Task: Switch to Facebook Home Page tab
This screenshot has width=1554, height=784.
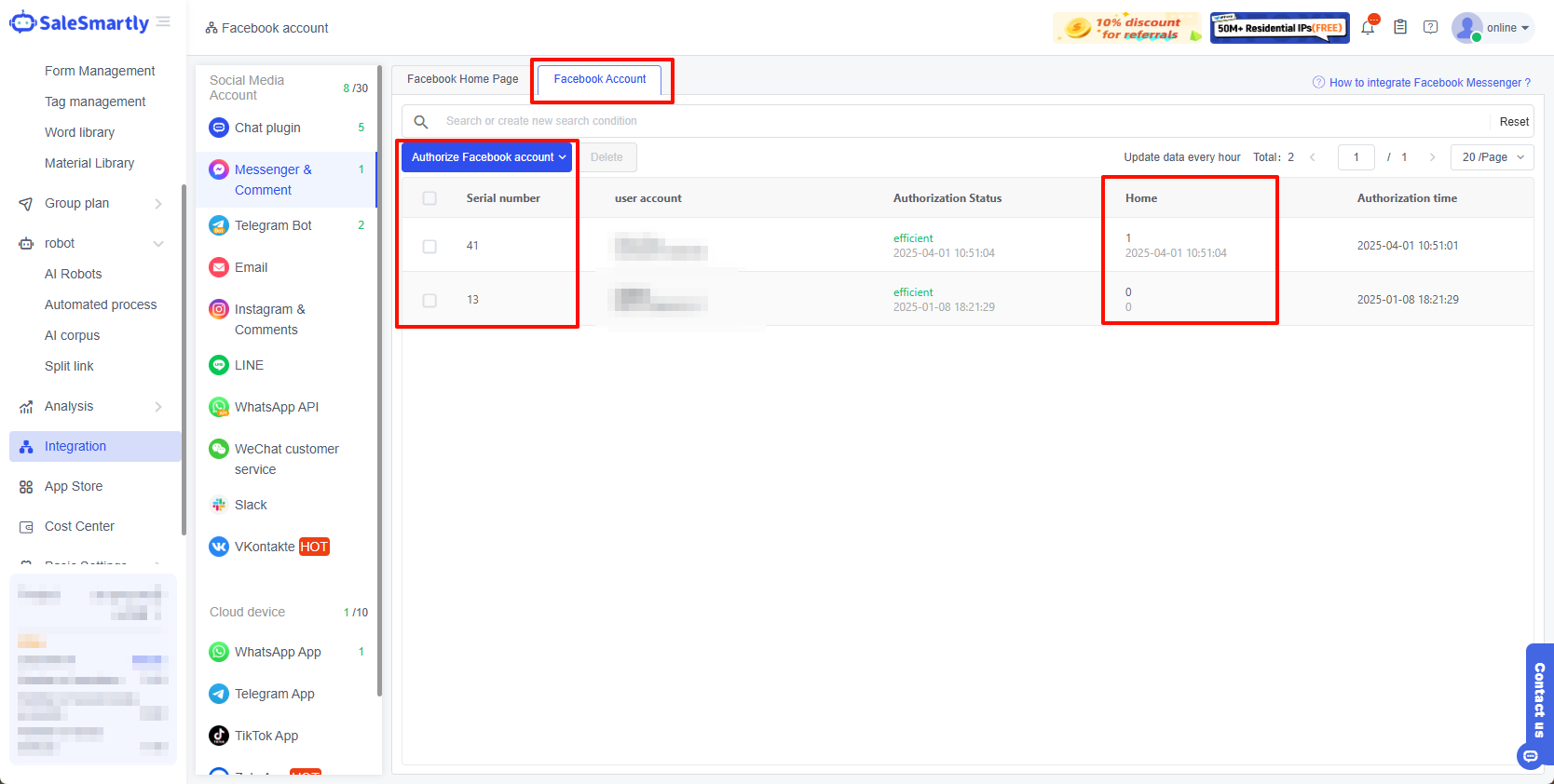Action: tap(462, 79)
